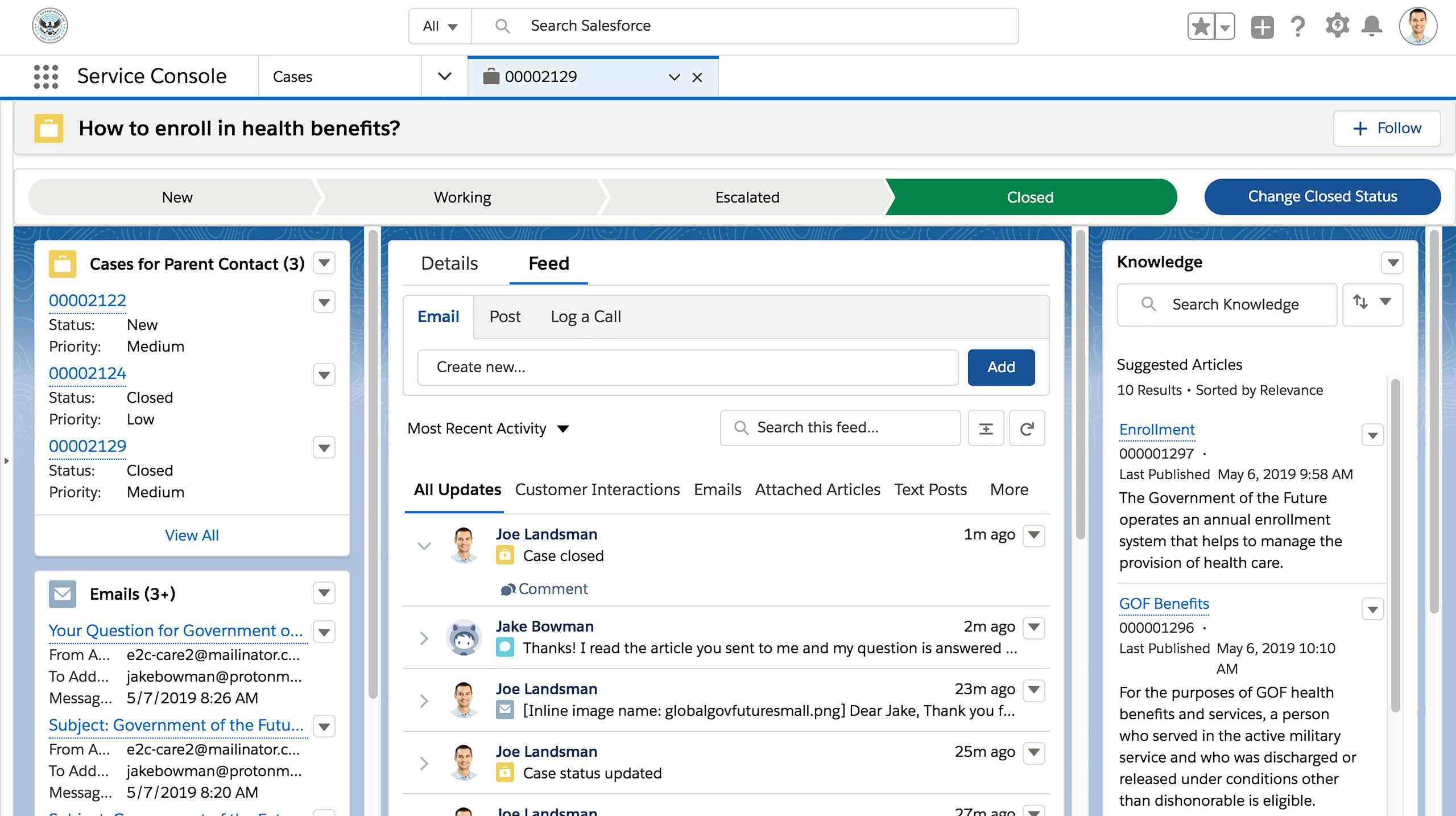Click the Search this feed field
This screenshot has width=1456, height=816.
840,428
